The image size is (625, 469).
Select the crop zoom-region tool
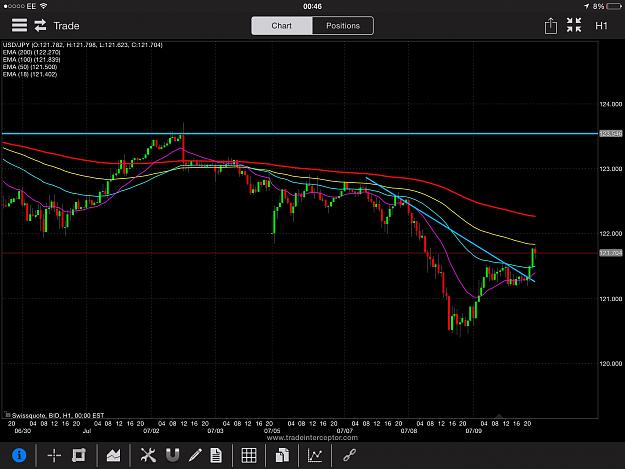tap(79, 455)
